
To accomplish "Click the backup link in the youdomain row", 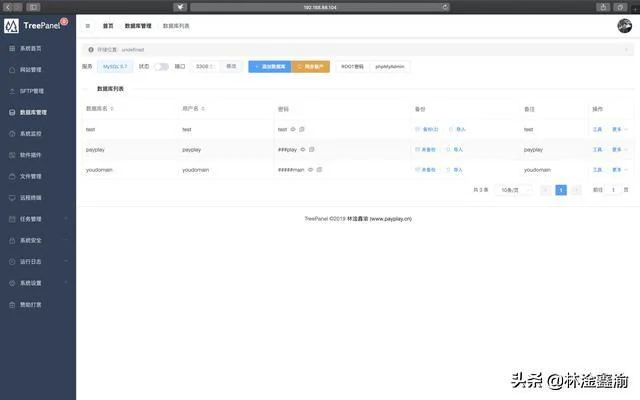I will (x=425, y=170).
